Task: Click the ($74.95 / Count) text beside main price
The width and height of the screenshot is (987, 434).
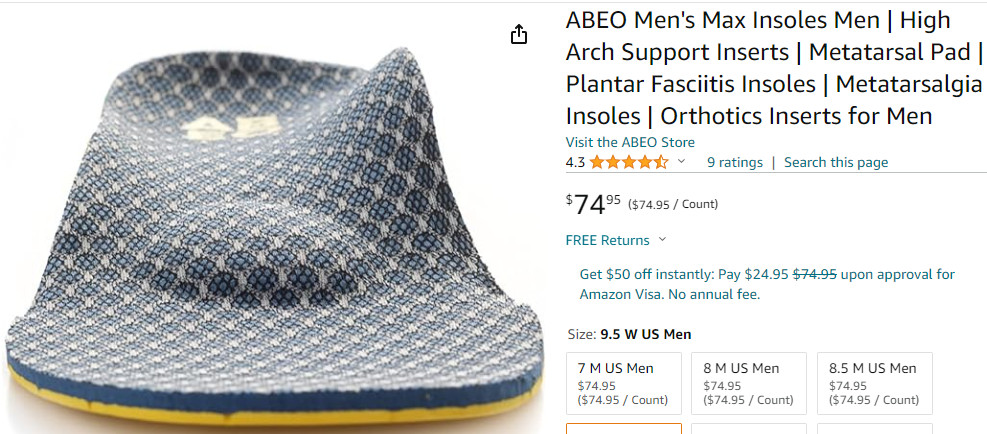Action: [672, 205]
